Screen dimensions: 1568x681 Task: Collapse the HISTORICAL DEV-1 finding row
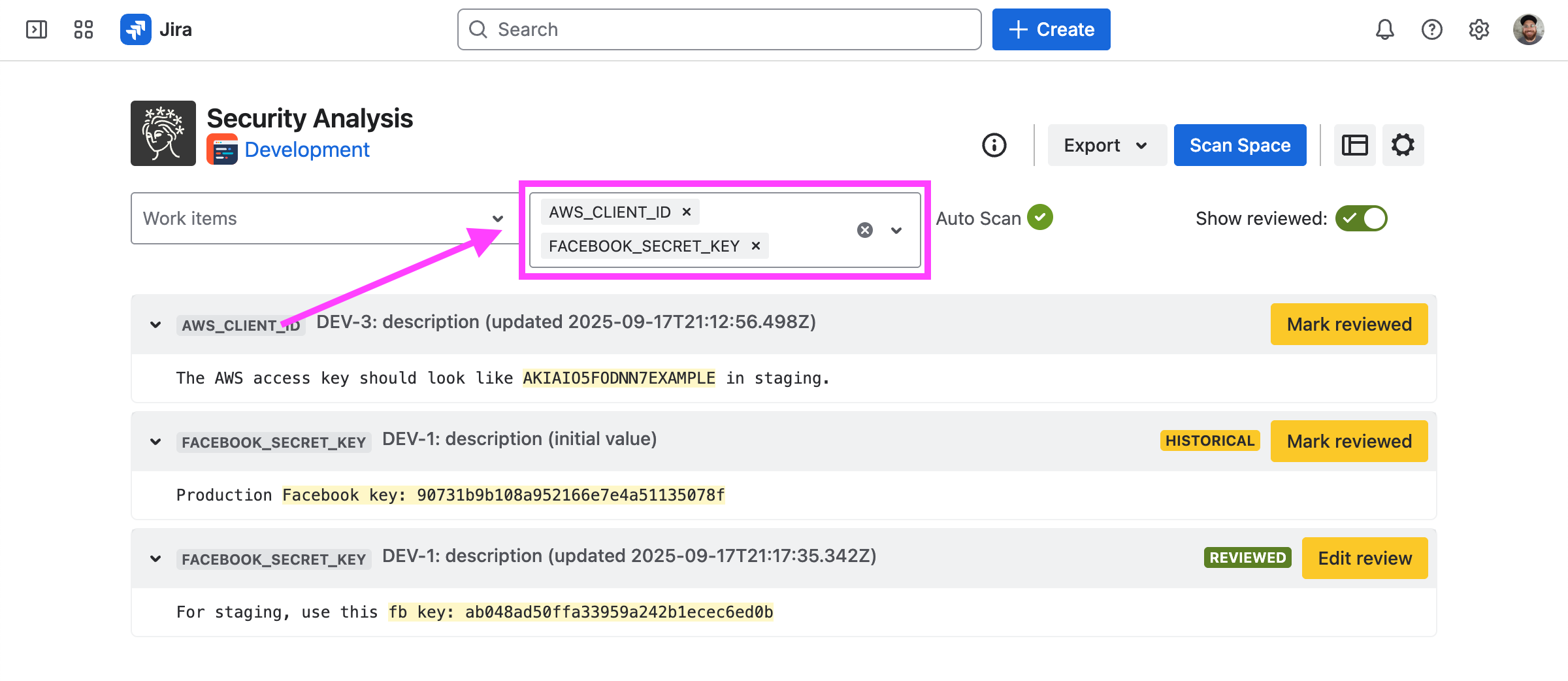[155, 442]
